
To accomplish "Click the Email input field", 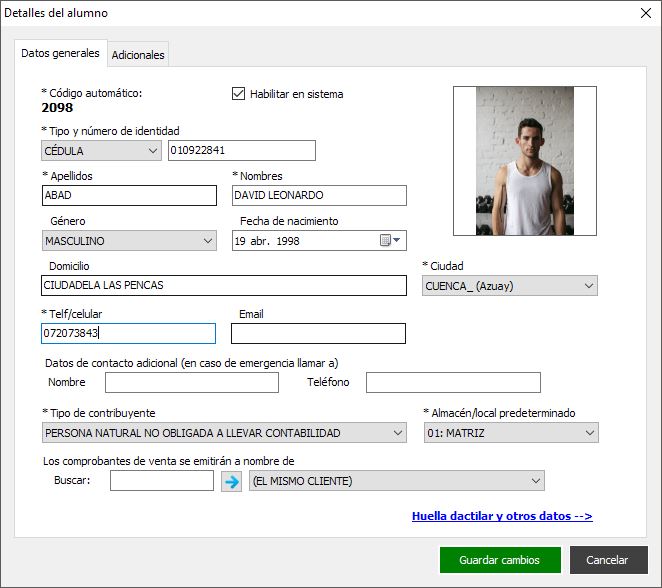I will (318, 333).
